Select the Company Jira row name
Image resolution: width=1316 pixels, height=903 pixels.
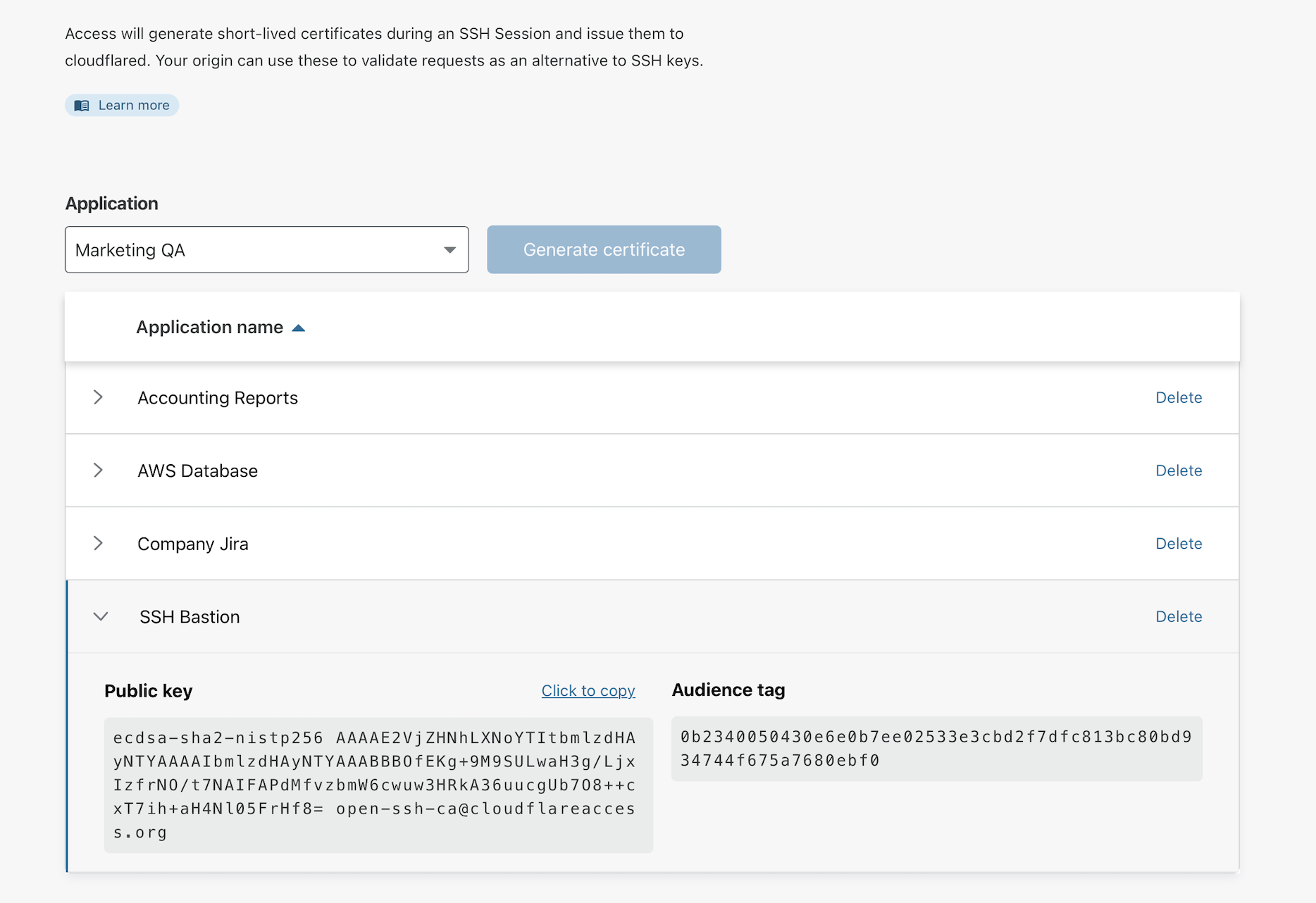coord(193,544)
